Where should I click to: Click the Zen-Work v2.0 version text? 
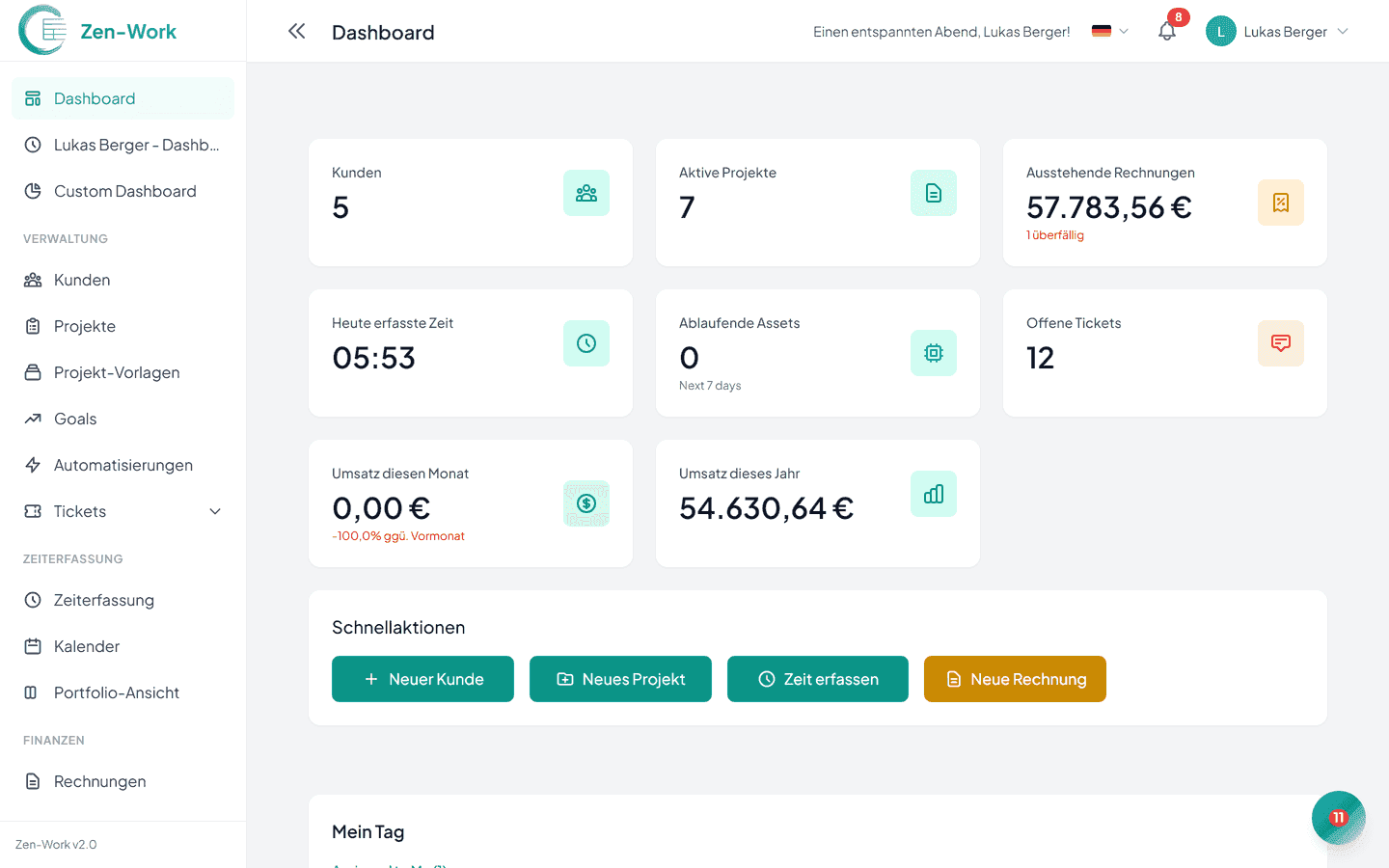pyautogui.click(x=56, y=845)
